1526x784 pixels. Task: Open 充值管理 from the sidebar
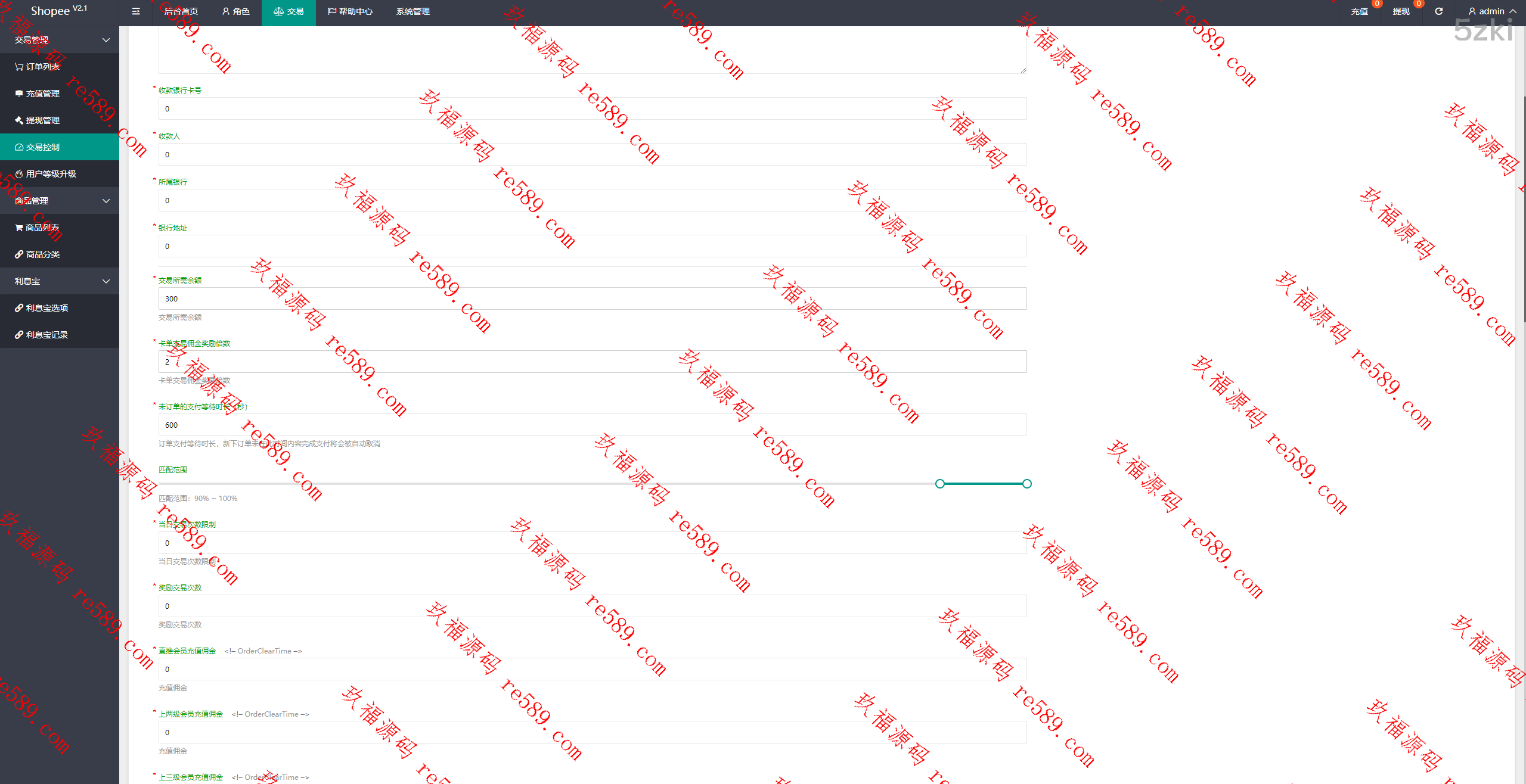[x=42, y=94]
